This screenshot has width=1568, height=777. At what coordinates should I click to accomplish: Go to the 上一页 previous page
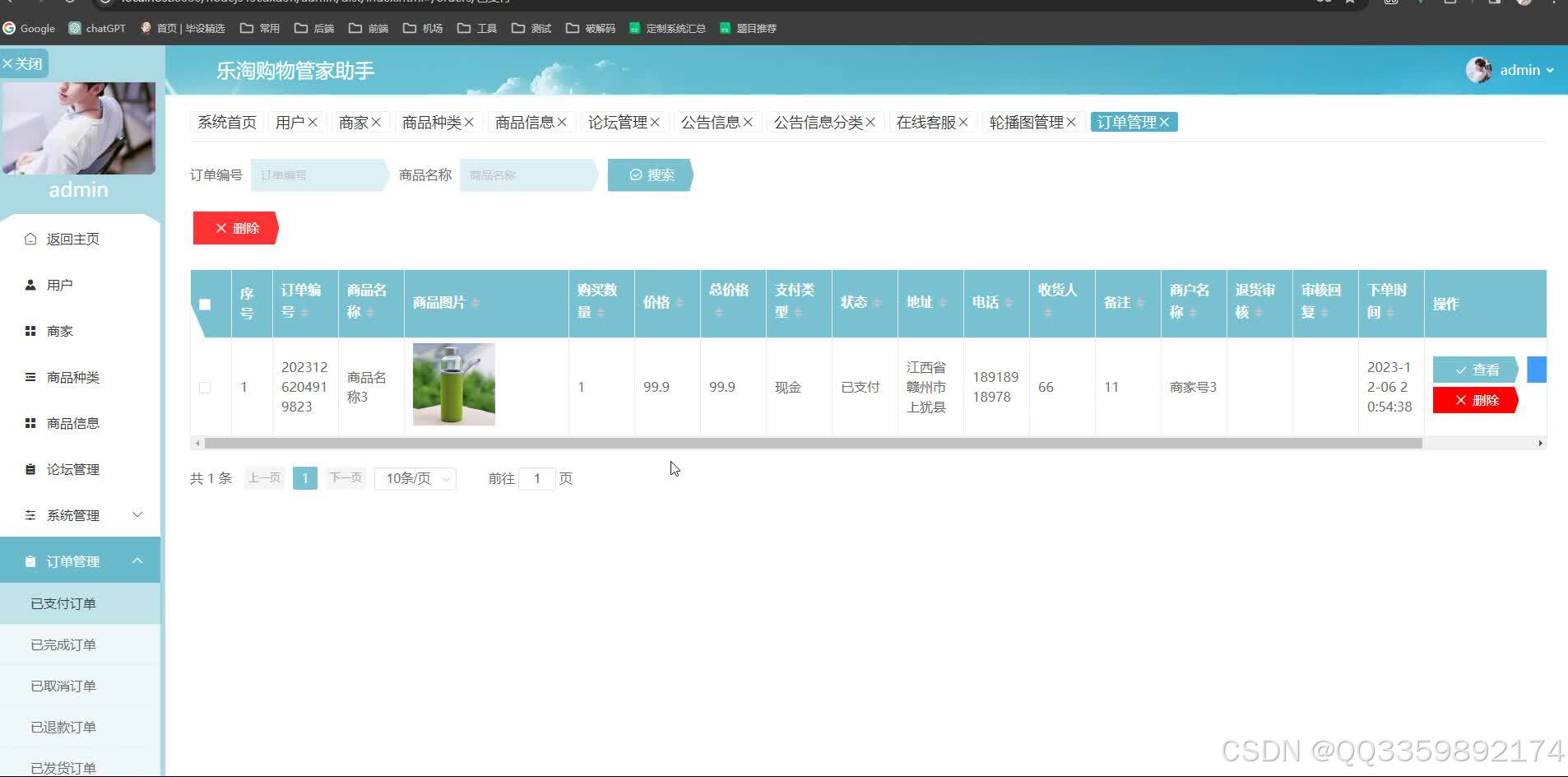point(265,478)
